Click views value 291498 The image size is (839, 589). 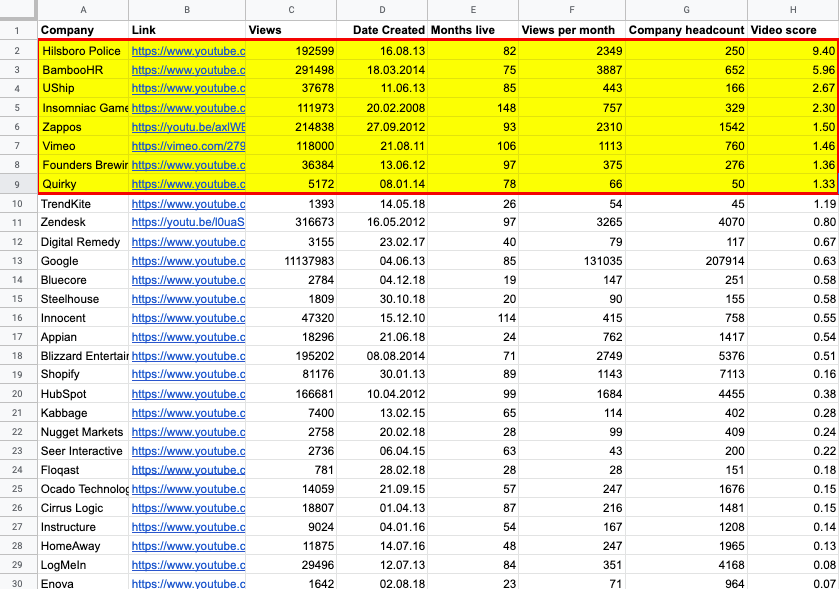coord(291,70)
